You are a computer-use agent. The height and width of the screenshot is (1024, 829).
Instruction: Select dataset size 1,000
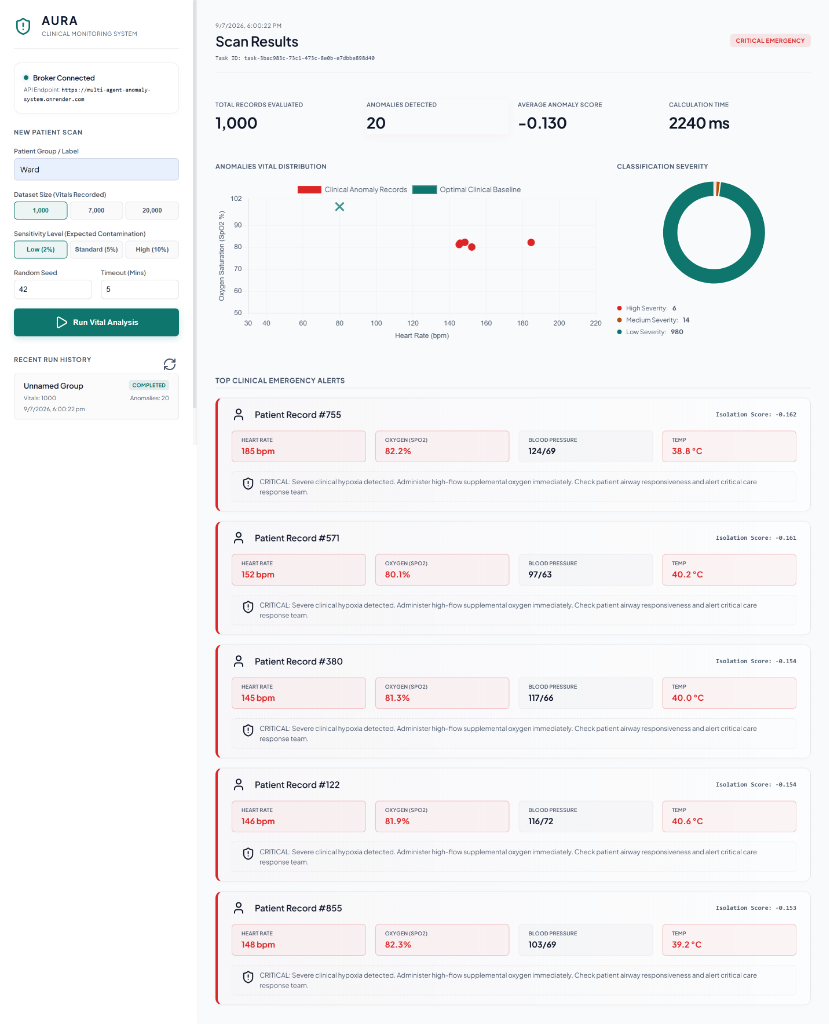point(41,210)
